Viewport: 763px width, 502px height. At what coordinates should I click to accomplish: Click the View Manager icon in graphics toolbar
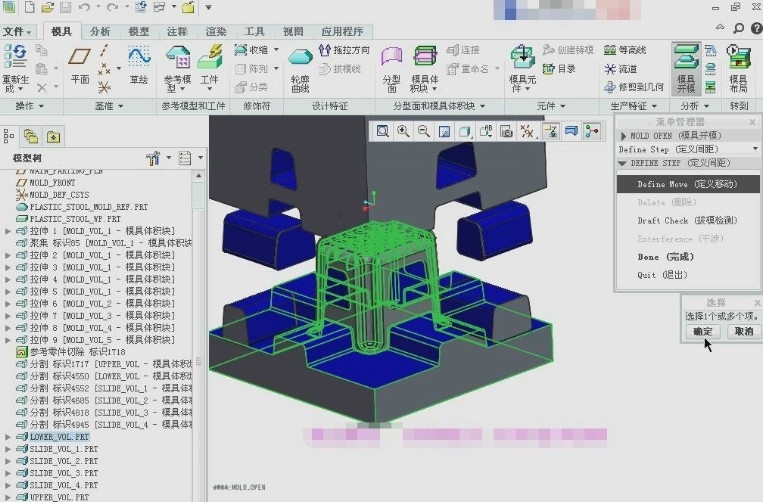[506, 131]
